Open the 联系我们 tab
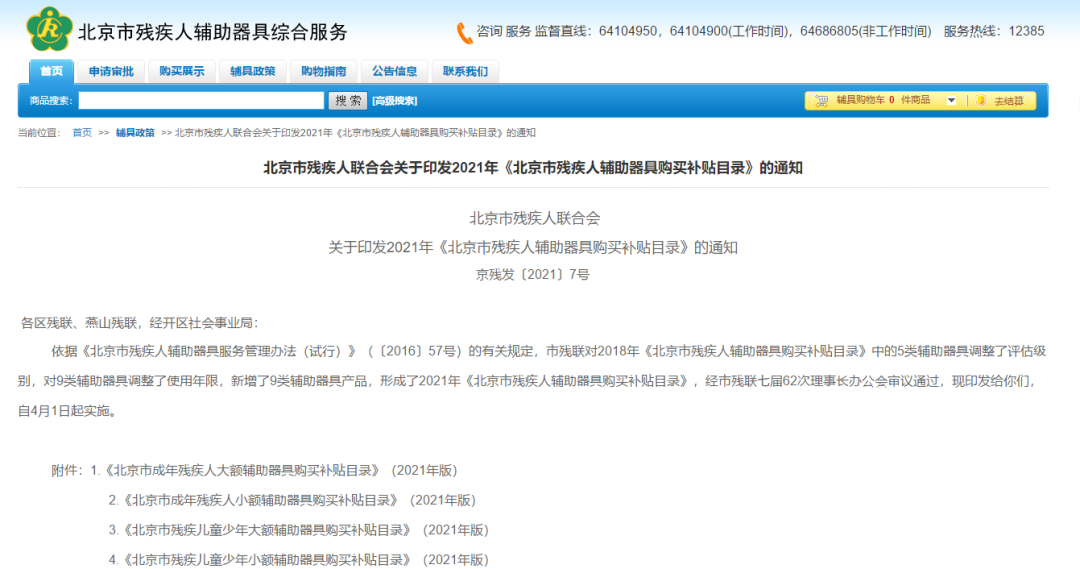 [x=465, y=71]
